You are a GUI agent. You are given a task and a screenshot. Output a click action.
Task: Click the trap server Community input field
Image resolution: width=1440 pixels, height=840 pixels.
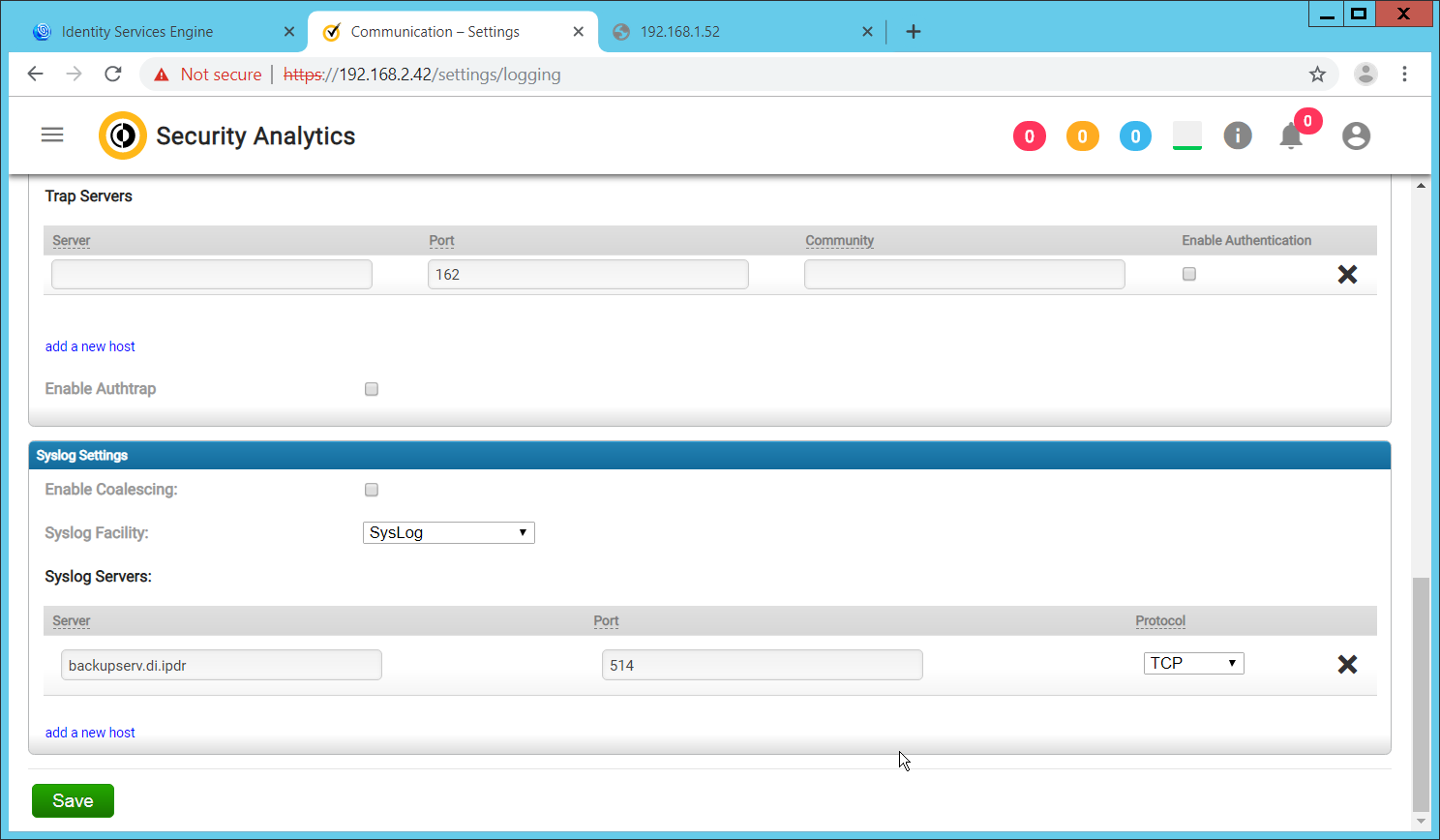964,275
